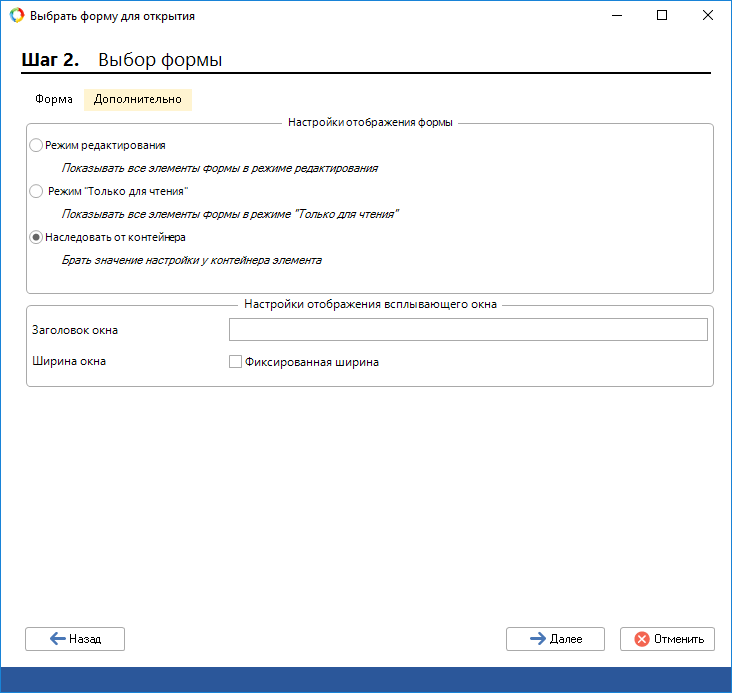Proceed with the Далее button

tap(555, 639)
